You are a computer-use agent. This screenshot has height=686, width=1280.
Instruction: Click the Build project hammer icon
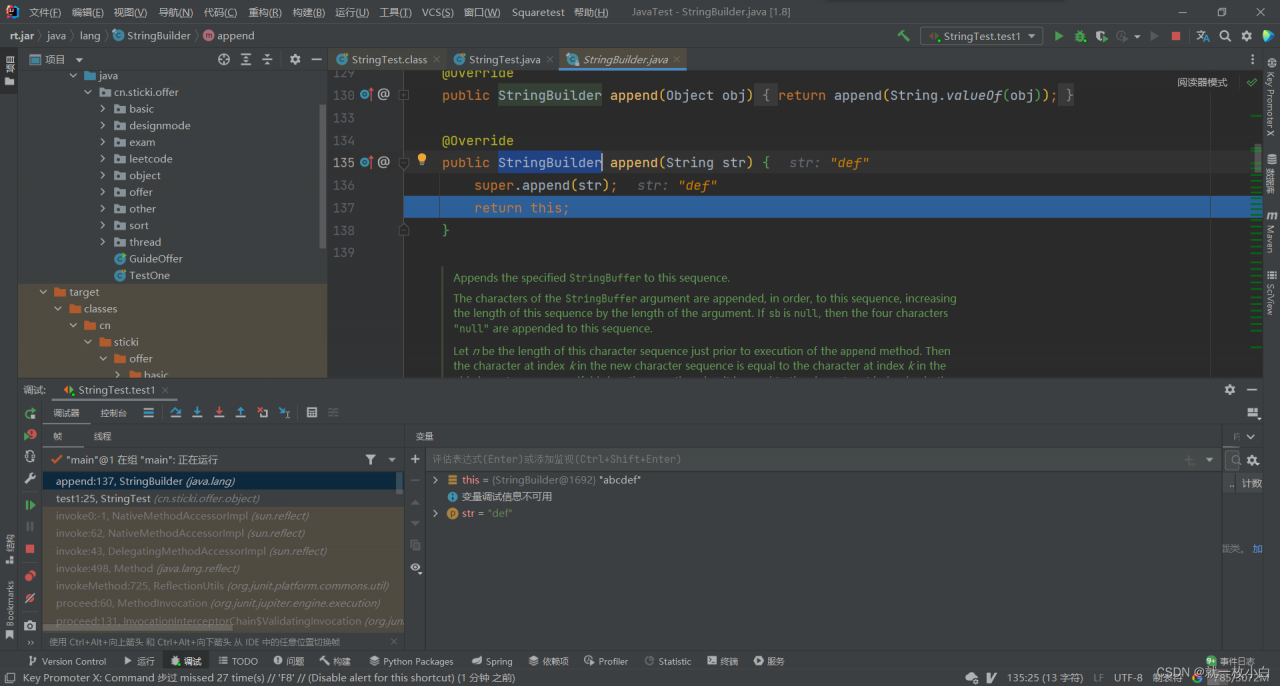pos(904,35)
